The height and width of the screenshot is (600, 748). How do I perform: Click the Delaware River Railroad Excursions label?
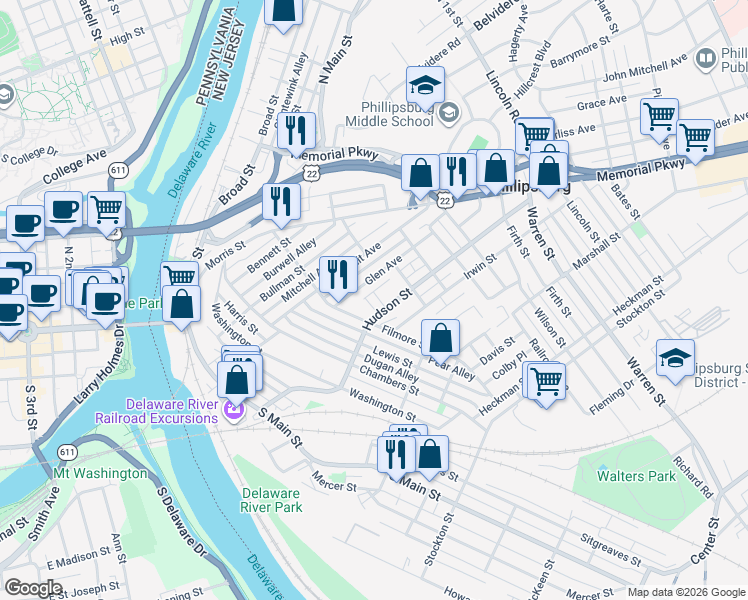point(157,411)
